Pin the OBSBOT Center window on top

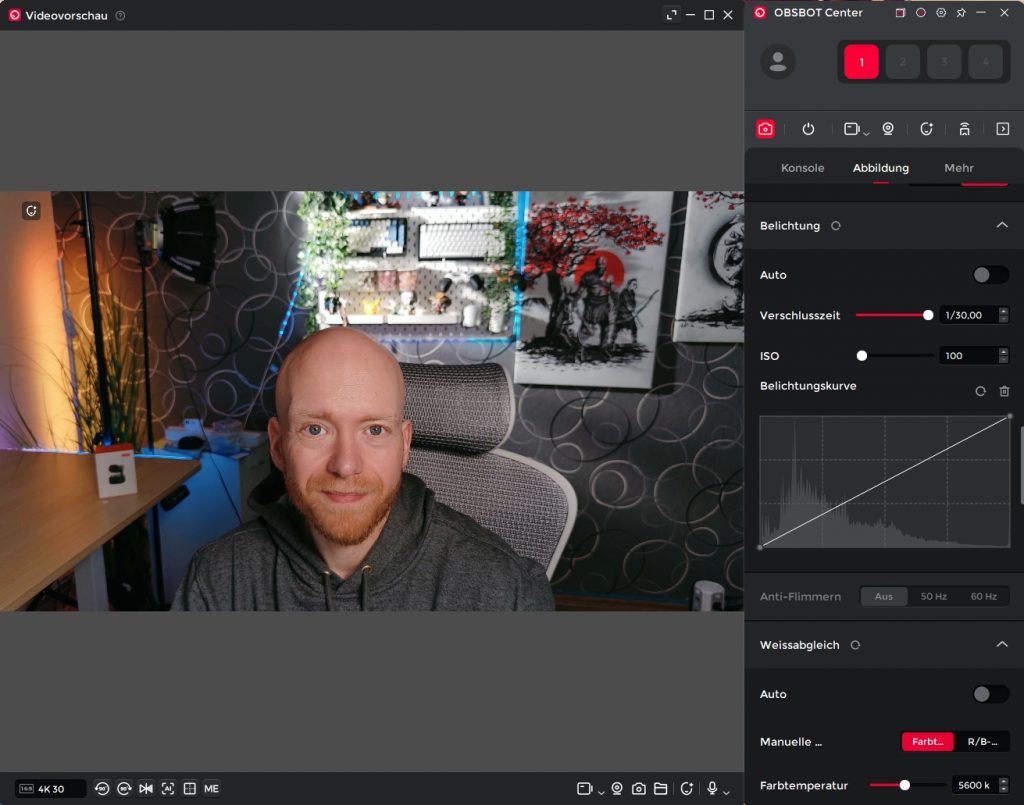961,12
